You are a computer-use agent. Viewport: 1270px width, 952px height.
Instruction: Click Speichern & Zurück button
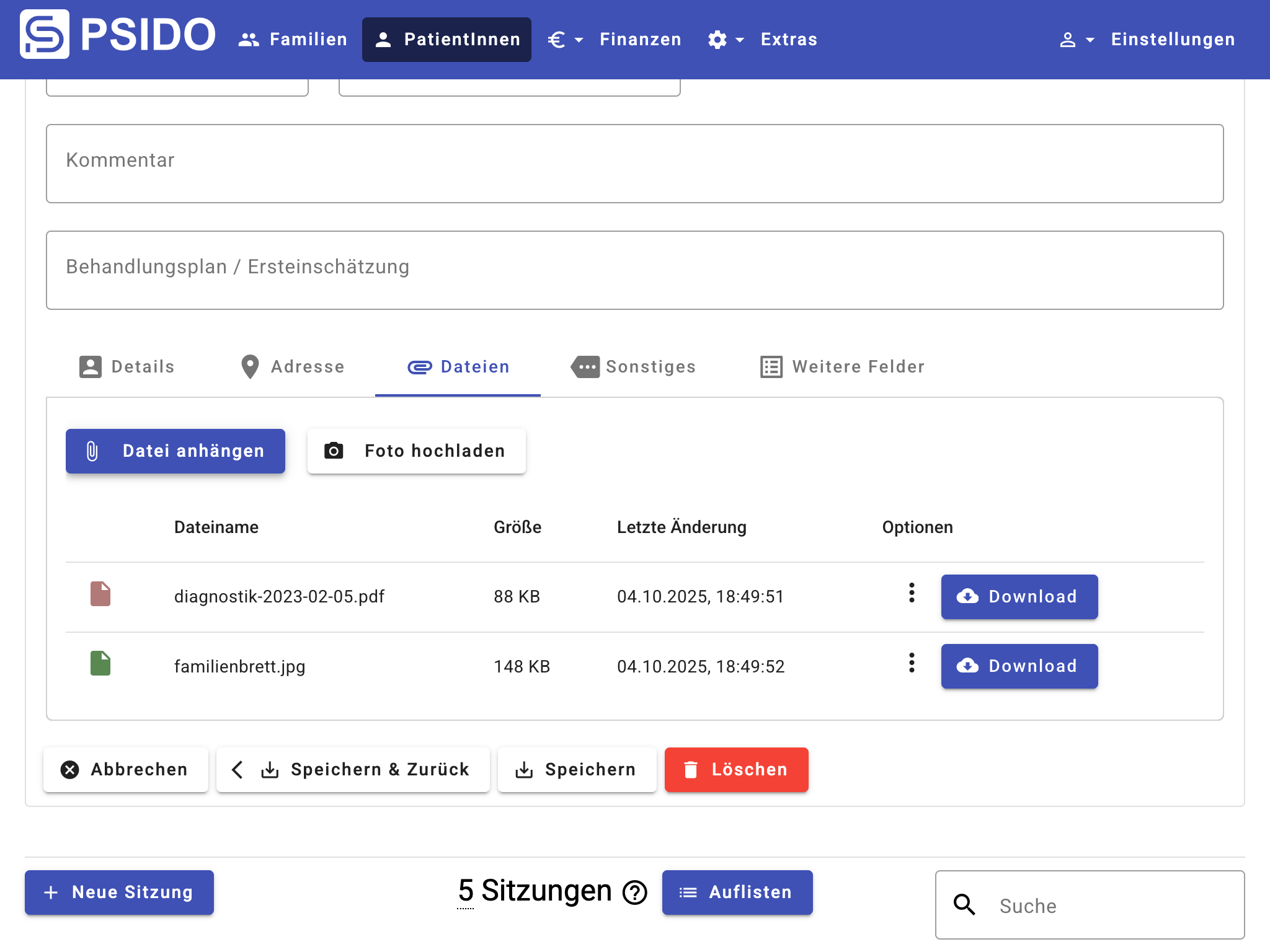(x=353, y=770)
